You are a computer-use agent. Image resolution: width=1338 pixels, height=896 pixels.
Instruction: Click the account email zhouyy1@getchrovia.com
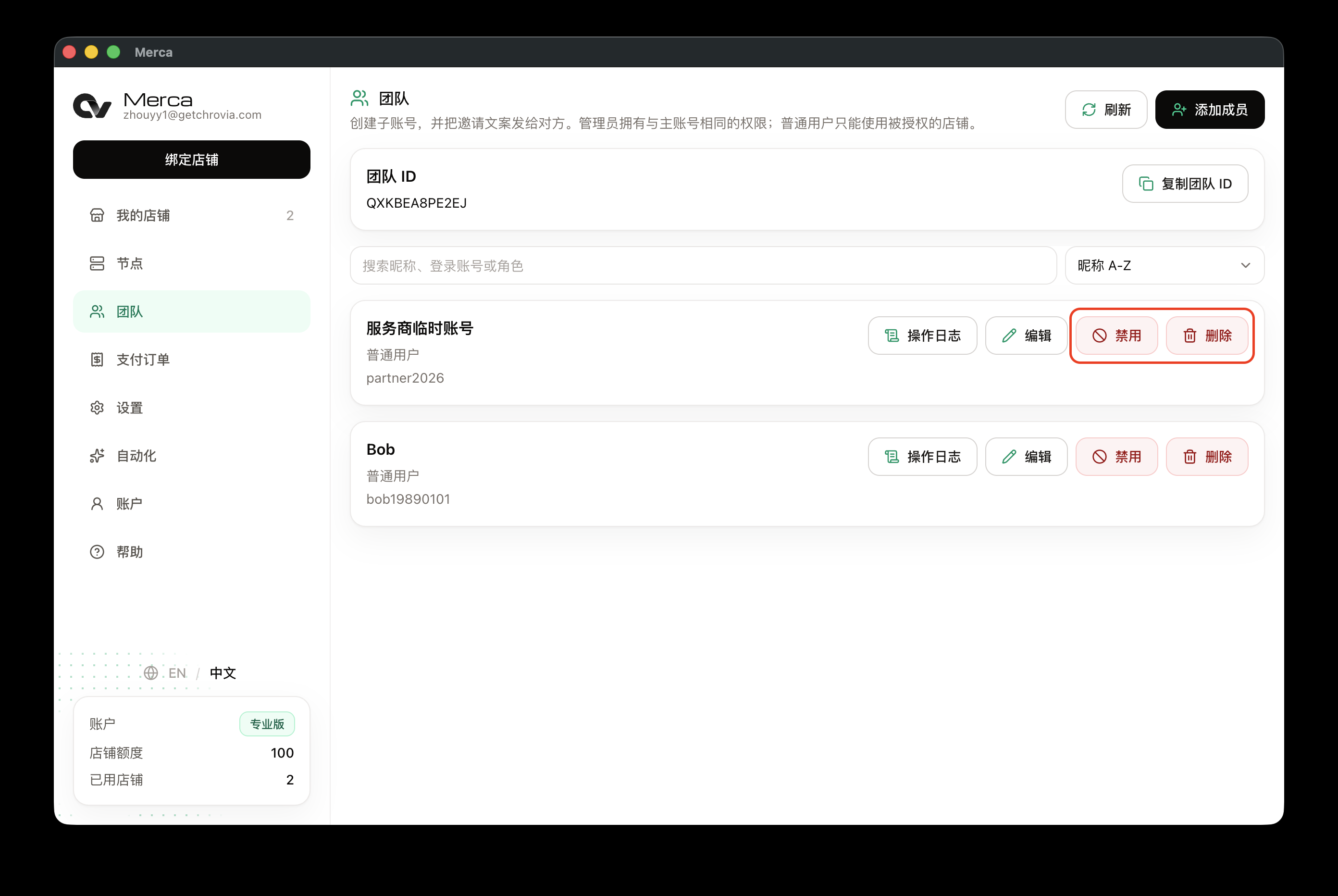[x=193, y=115]
